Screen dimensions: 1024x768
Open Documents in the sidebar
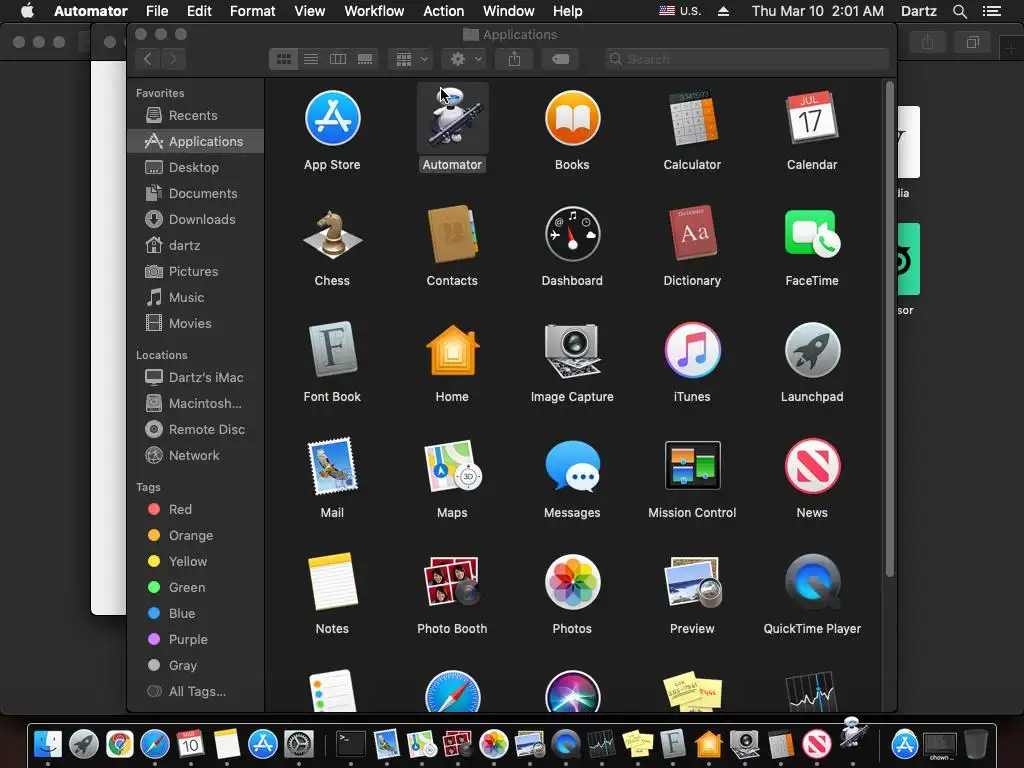(x=195, y=193)
